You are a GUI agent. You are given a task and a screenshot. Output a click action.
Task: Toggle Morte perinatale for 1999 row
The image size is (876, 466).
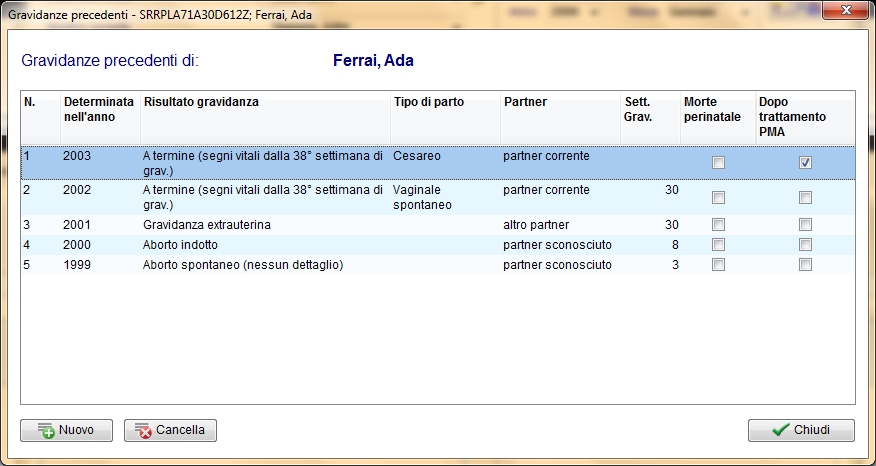pos(718,265)
